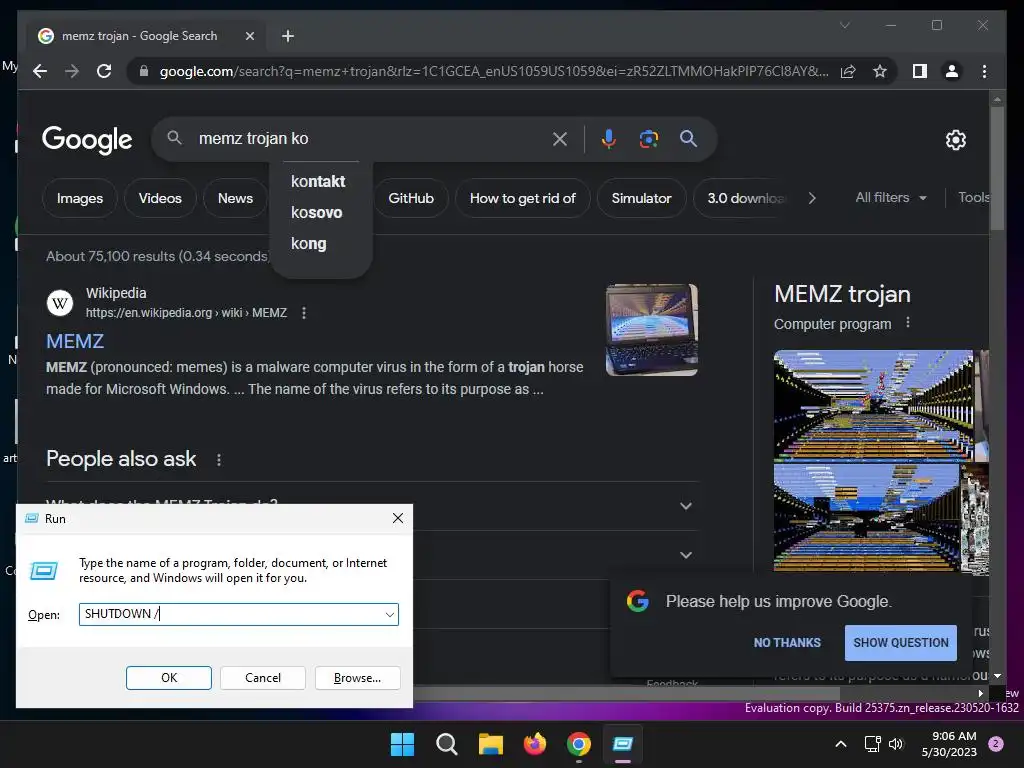Switch to the News filter

(x=235, y=198)
